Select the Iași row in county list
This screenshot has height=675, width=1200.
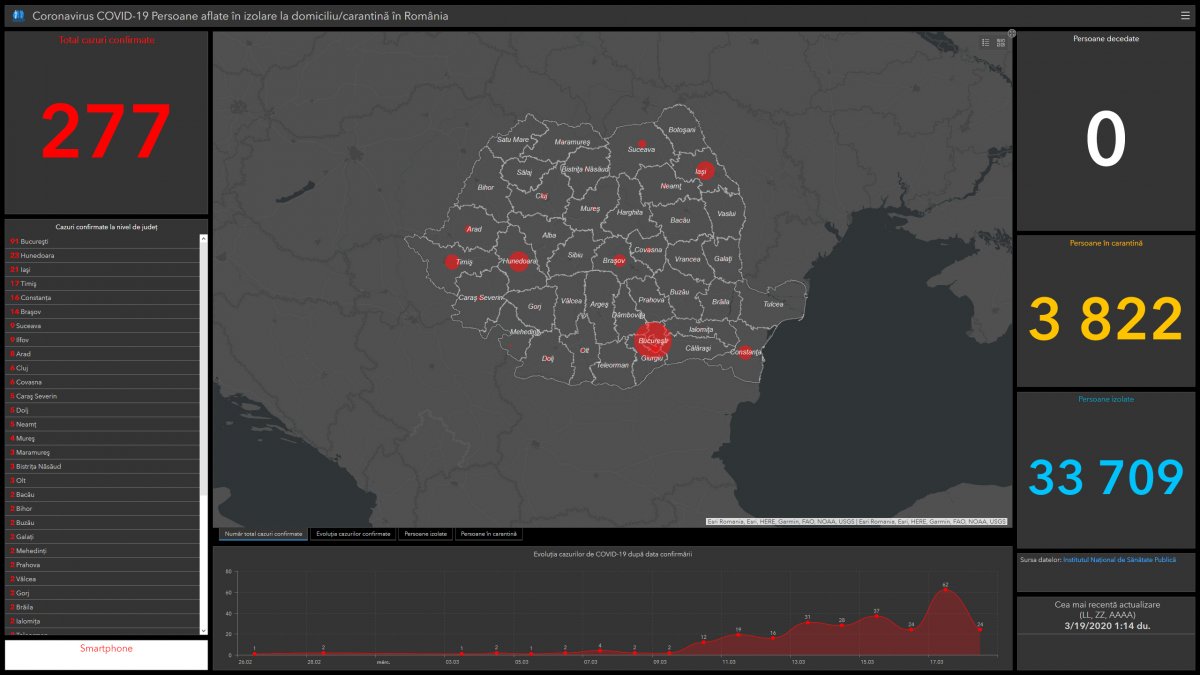click(103, 269)
